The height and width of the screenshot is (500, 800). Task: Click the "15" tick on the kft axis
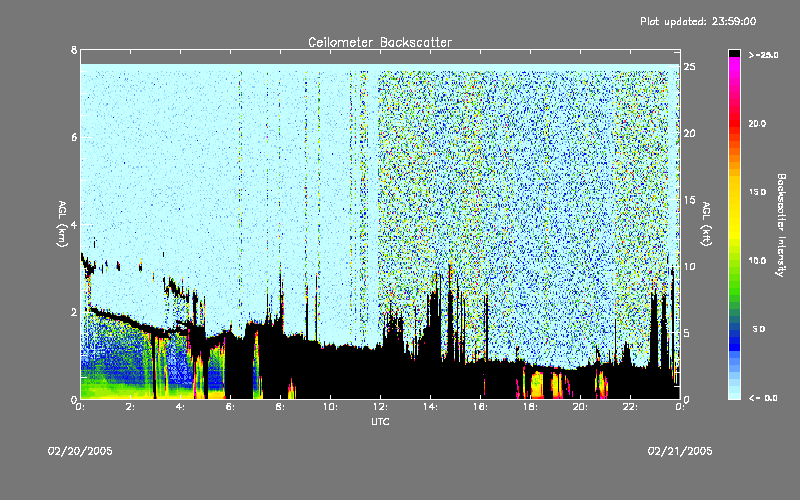click(x=689, y=200)
